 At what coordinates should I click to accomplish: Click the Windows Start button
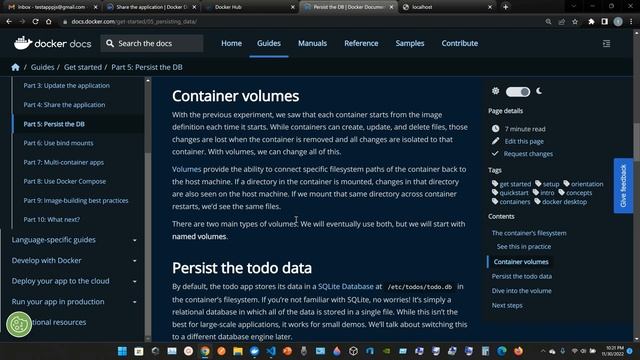coord(122,351)
